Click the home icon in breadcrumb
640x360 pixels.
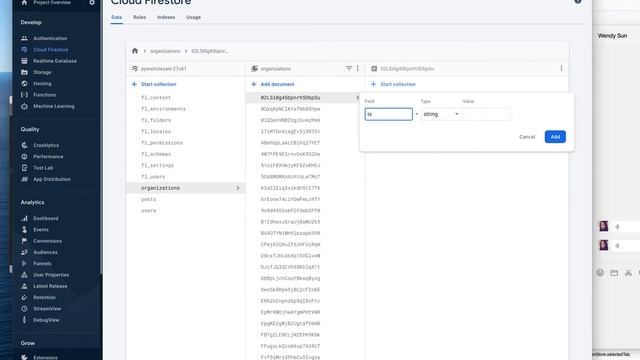click(135, 51)
